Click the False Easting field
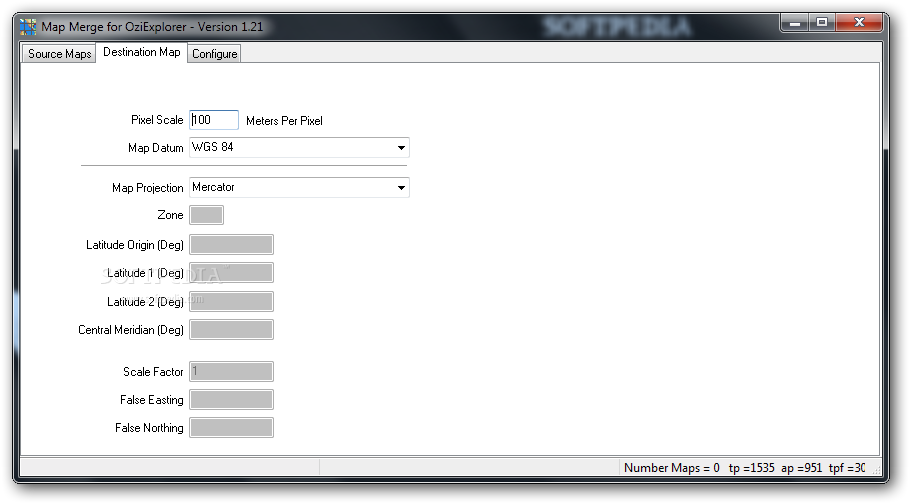910x504 pixels. [x=232, y=399]
